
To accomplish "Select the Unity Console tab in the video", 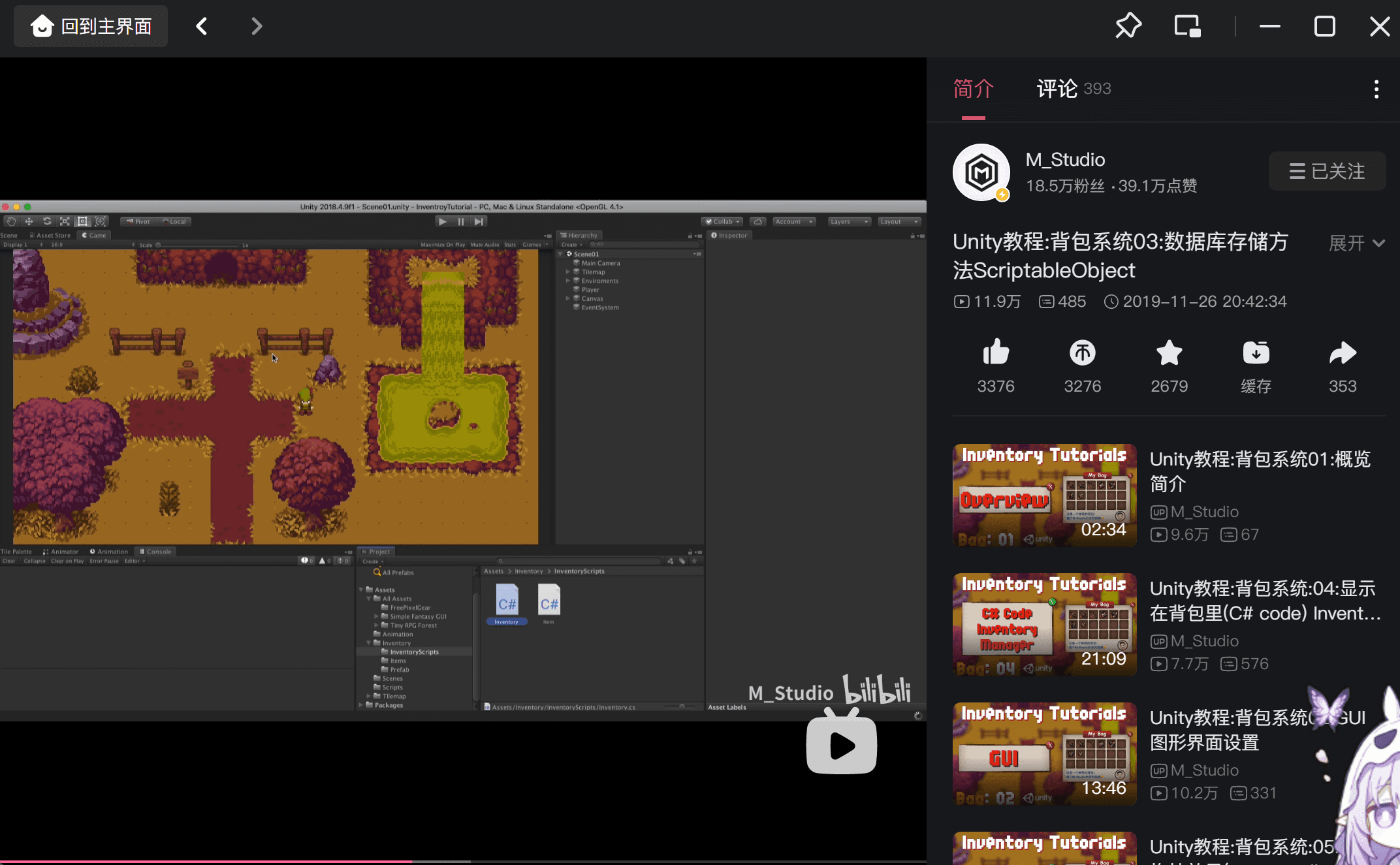I will 155,552.
